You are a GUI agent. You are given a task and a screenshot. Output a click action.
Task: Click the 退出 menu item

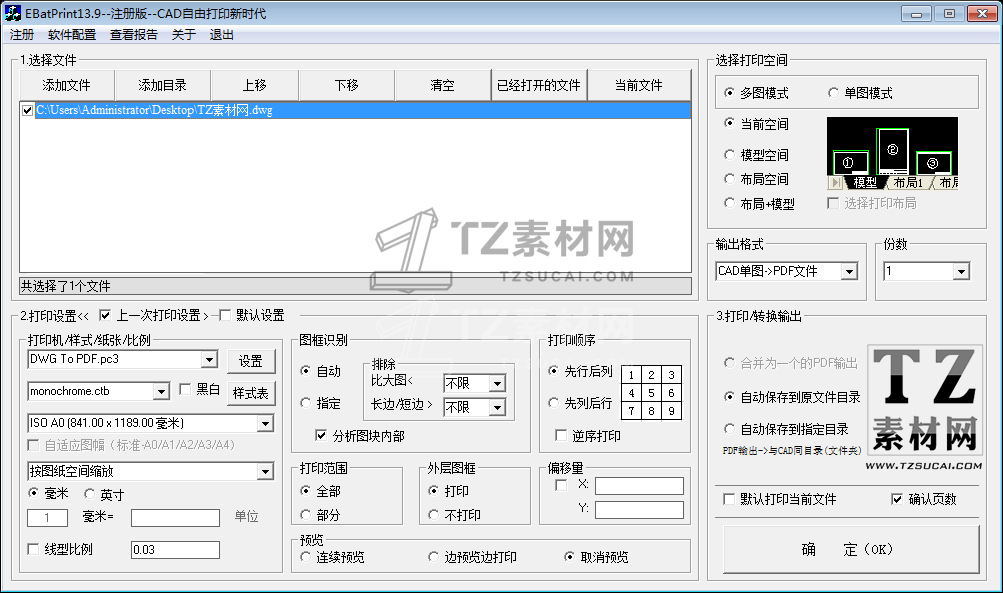pos(221,35)
